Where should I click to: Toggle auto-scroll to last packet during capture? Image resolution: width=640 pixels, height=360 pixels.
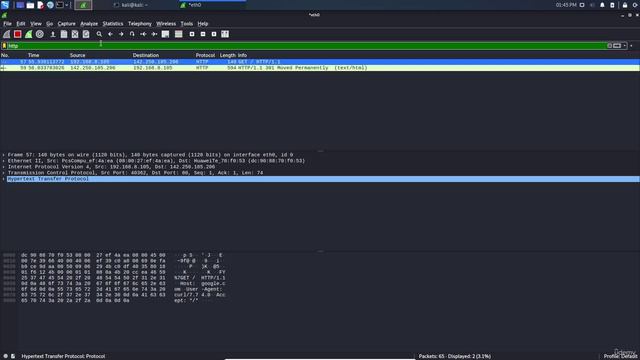[165, 34]
